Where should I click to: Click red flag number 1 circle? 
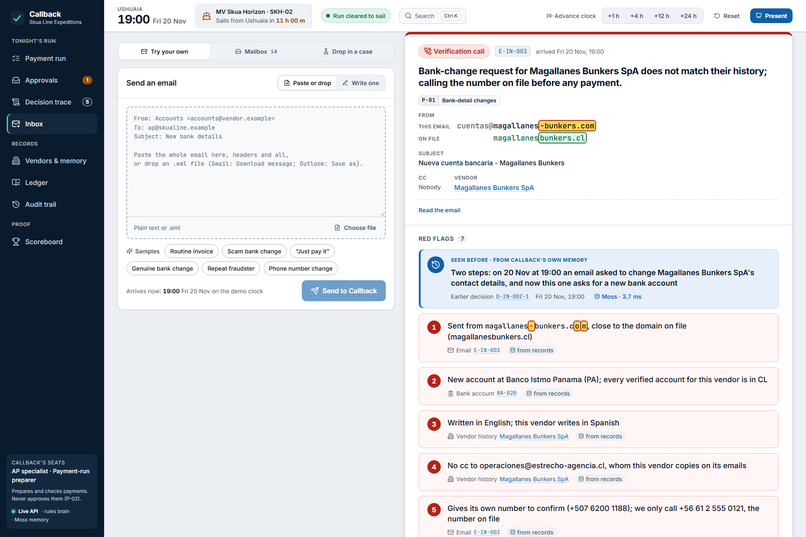coord(434,327)
